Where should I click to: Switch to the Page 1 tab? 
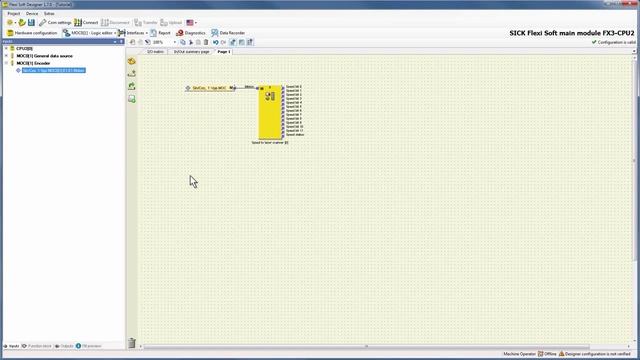224,52
